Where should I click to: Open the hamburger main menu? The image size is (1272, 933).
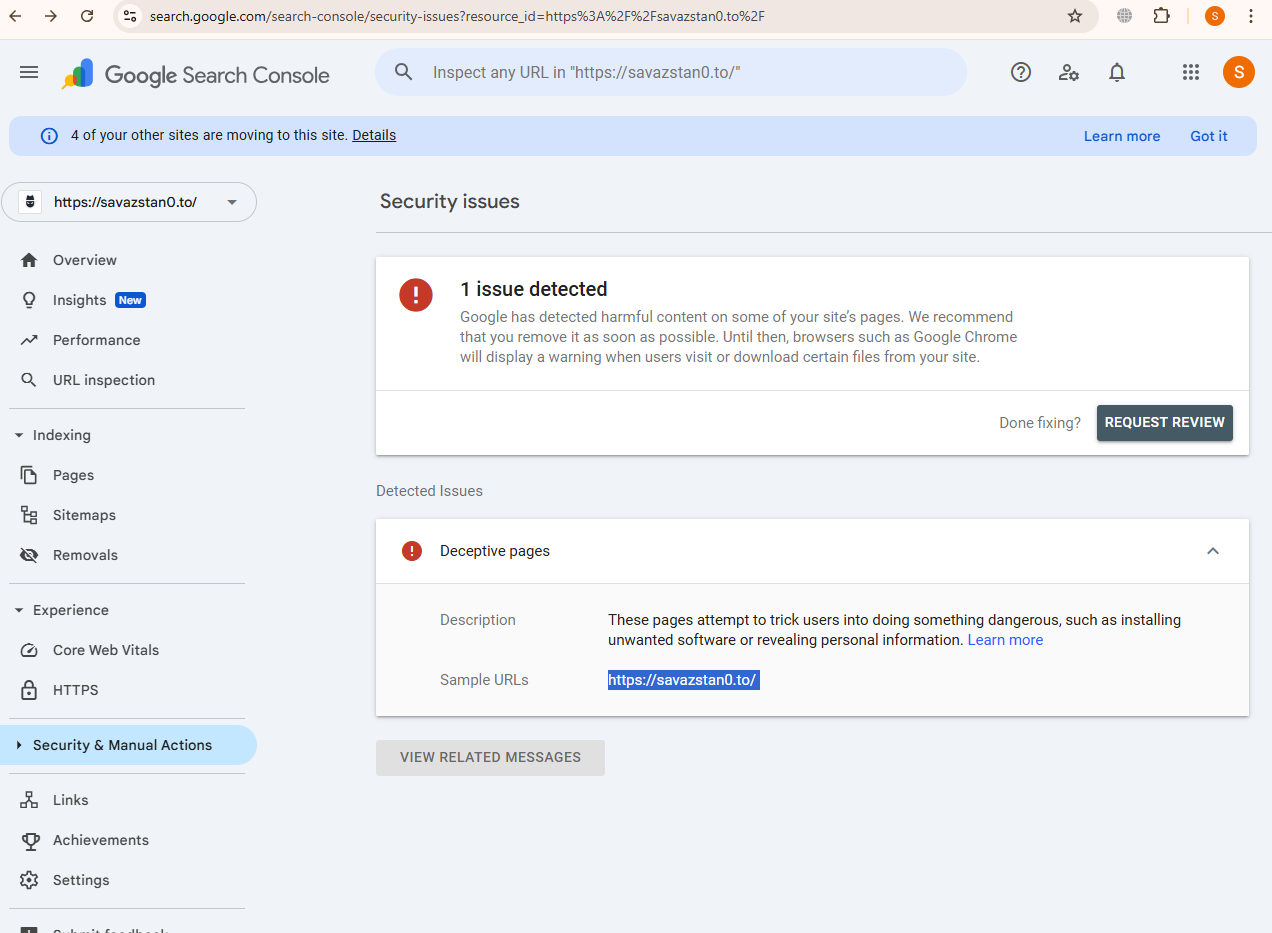29,72
